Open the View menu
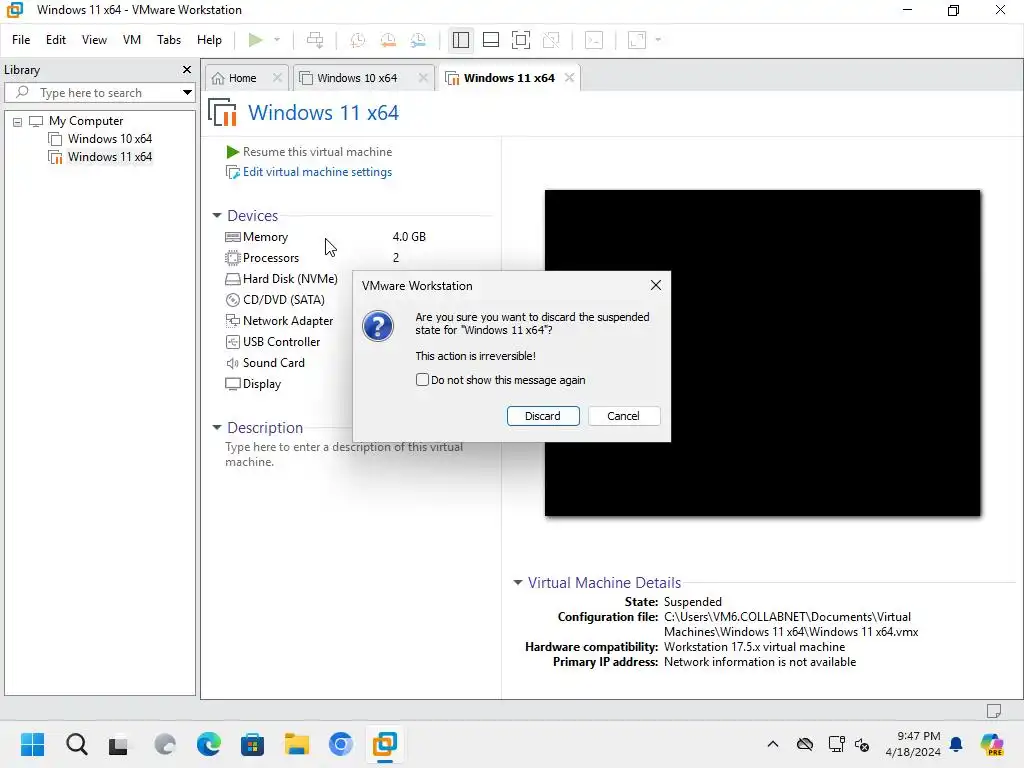Image resolution: width=1024 pixels, height=768 pixels. [94, 40]
